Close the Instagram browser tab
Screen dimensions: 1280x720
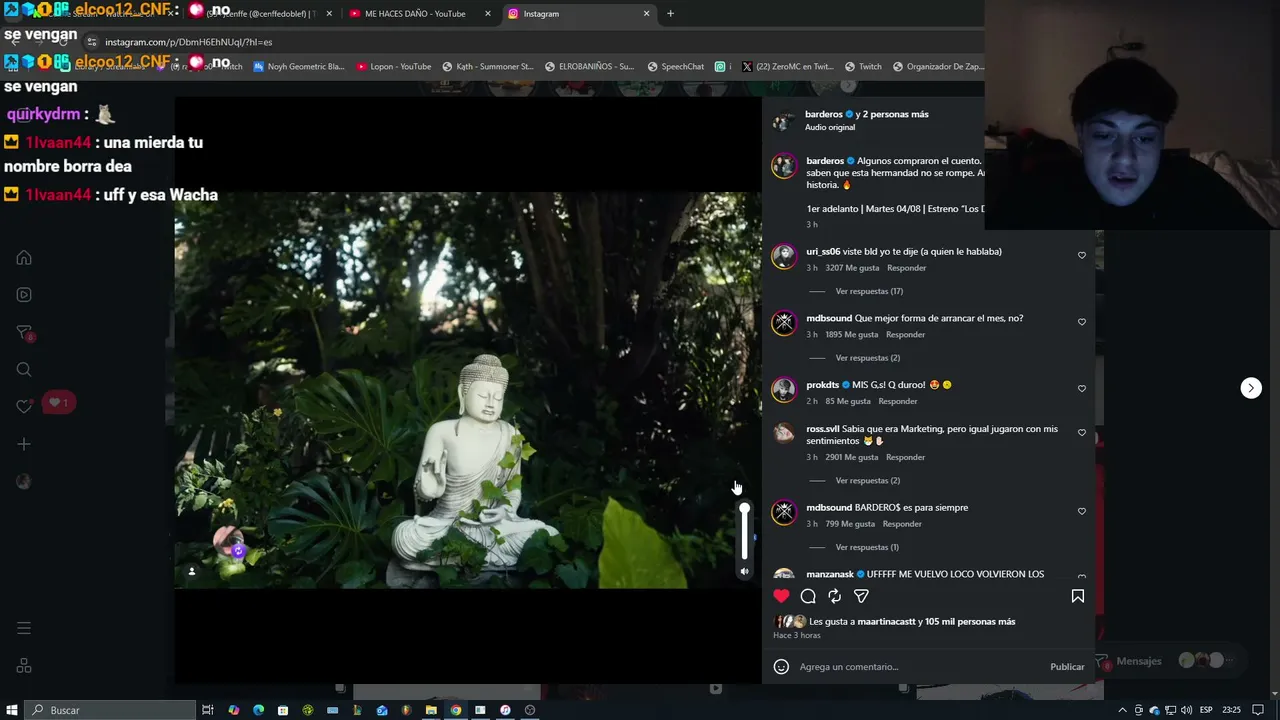click(x=646, y=14)
